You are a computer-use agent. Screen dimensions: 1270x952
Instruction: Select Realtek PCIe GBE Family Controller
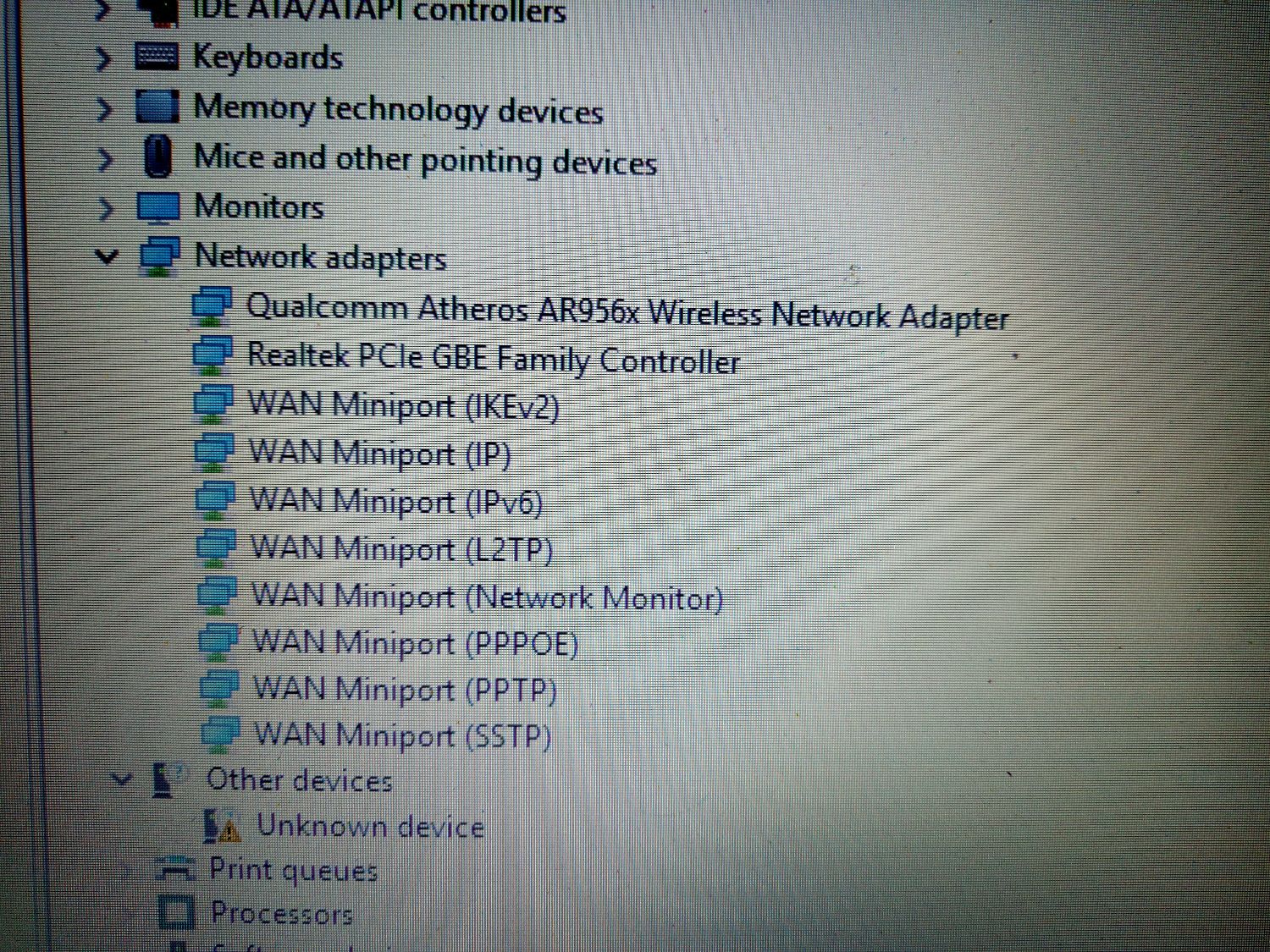[493, 357]
